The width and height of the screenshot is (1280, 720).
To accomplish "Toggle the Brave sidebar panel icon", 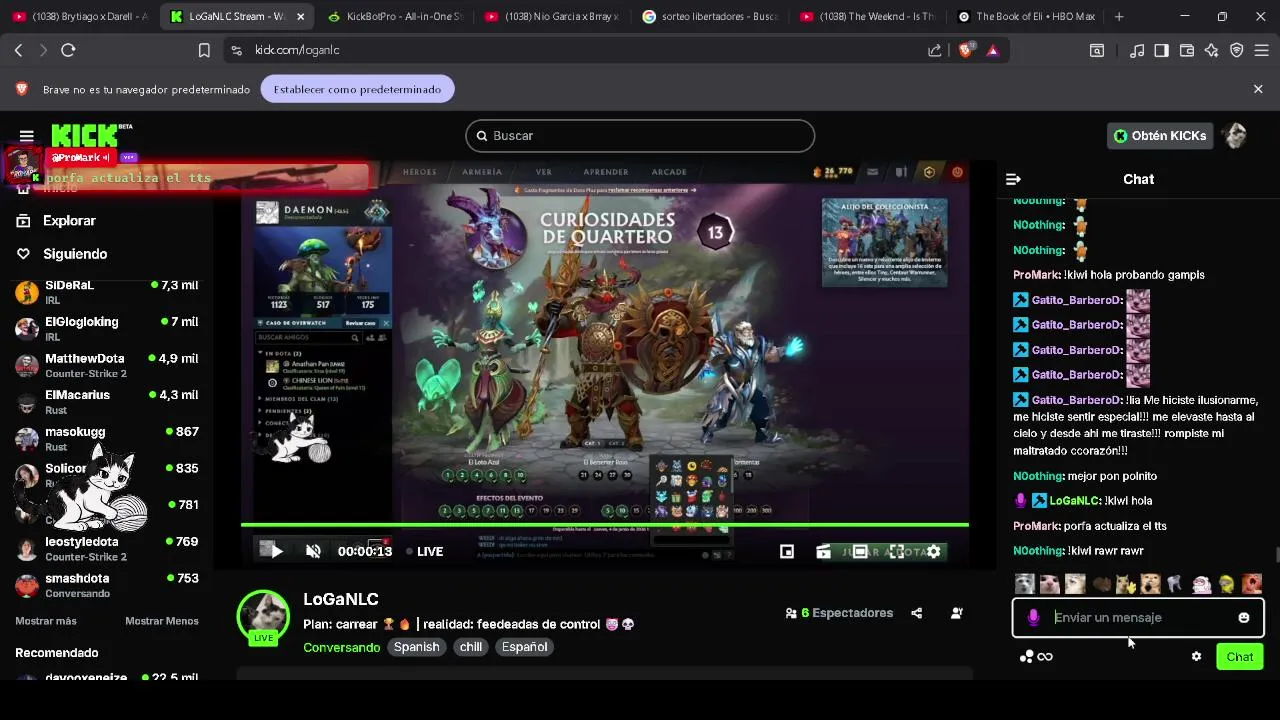I will tap(1161, 50).
